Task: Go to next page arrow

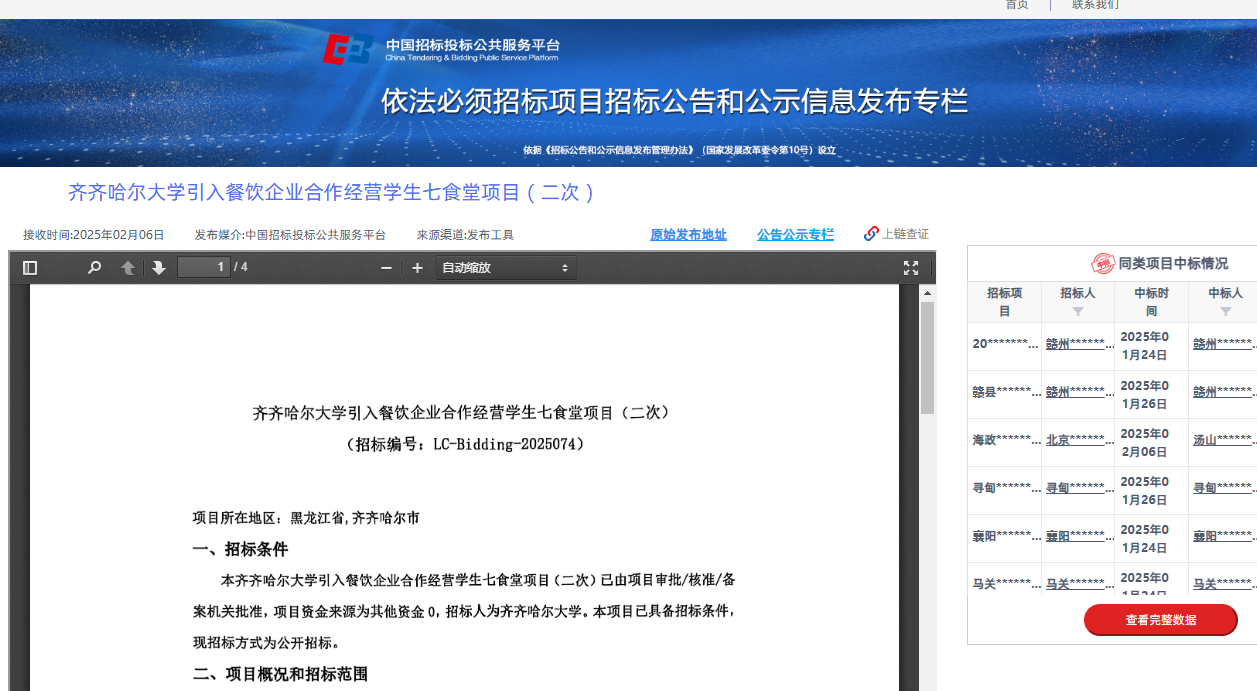Action: [x=159, y=268]
